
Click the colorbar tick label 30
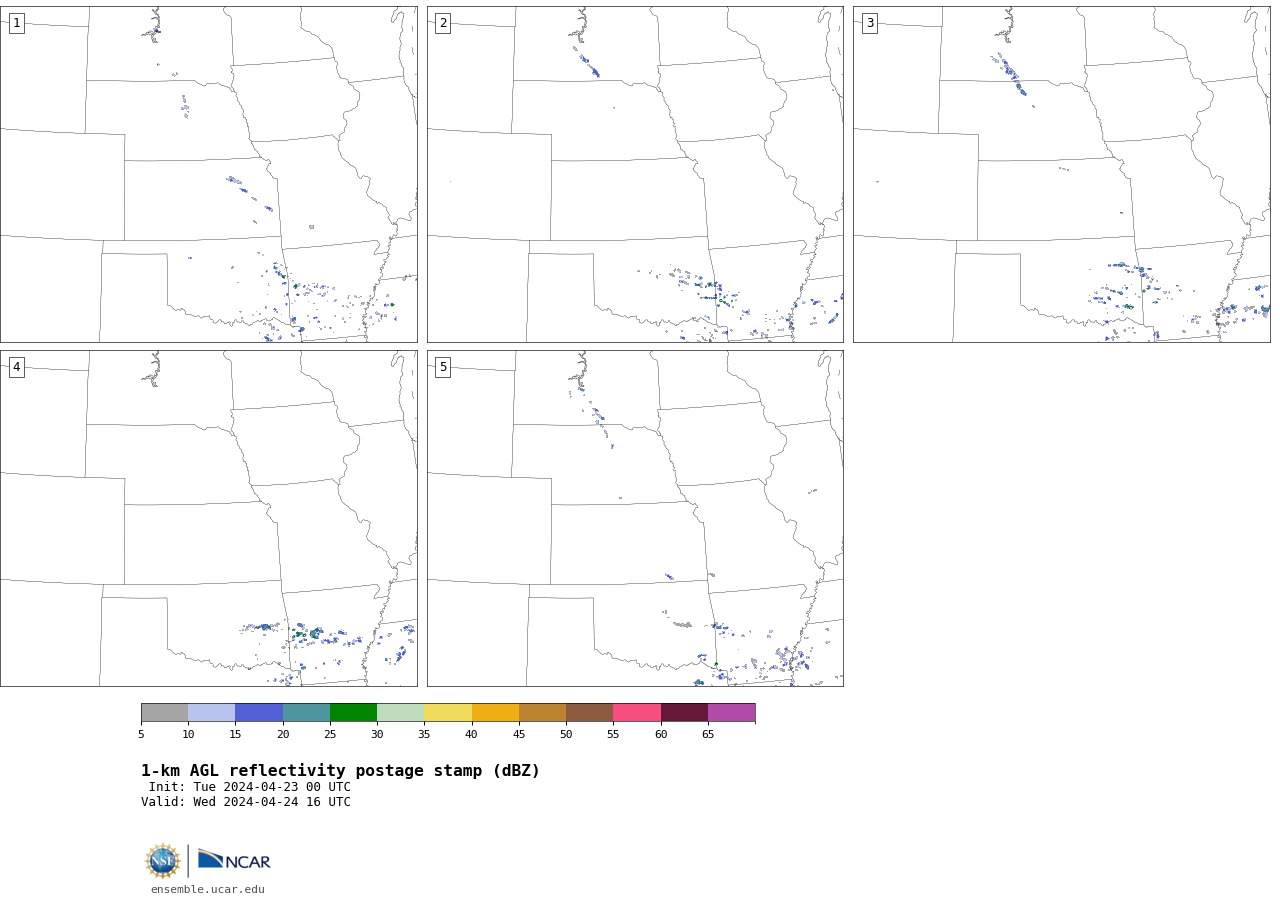(377, 734)
